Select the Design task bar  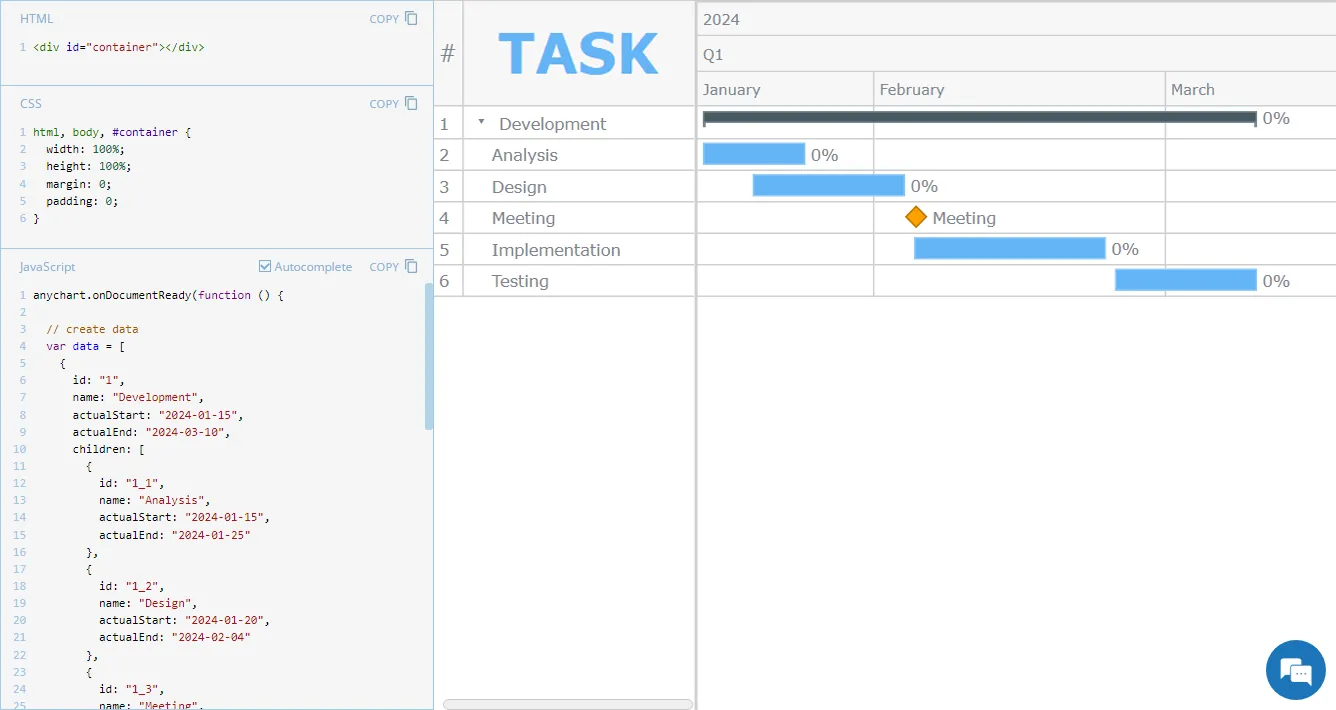point(828,186)
